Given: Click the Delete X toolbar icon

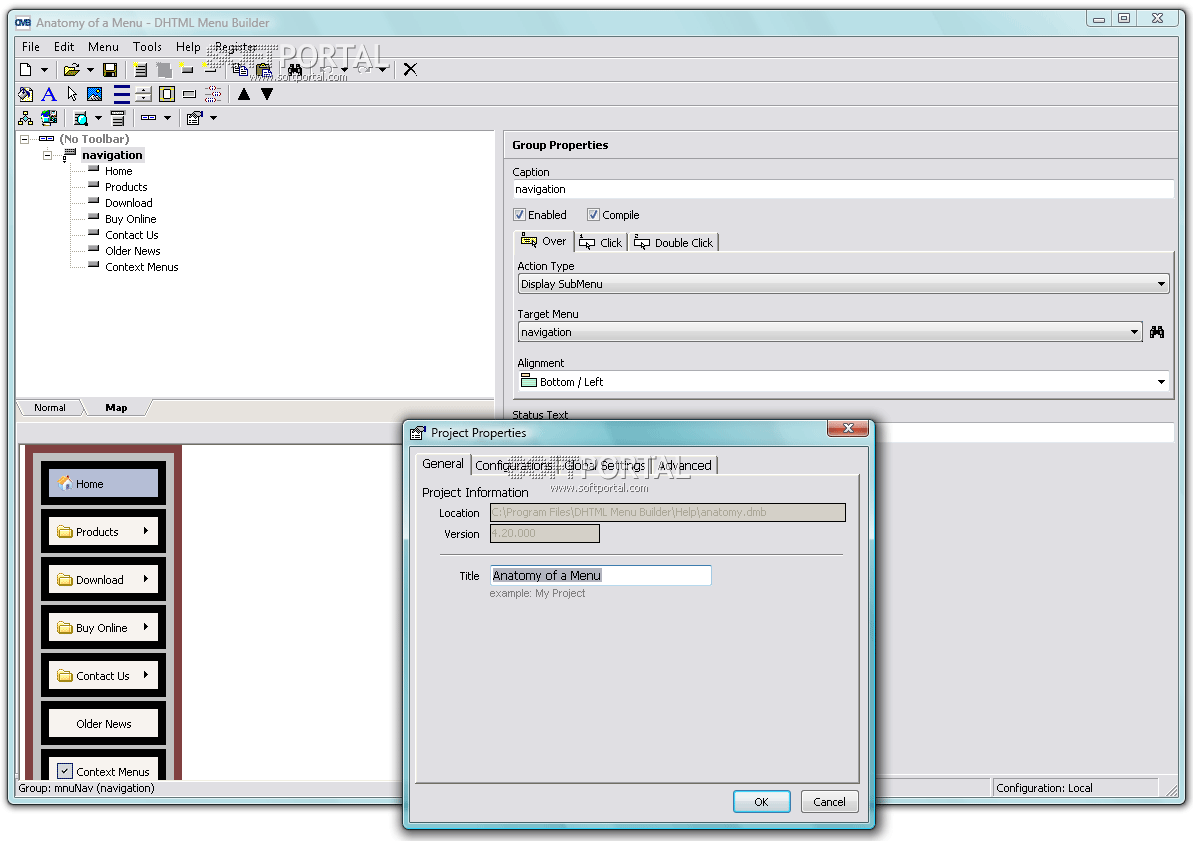Looking at the screenshot, I should coord(410,70).
